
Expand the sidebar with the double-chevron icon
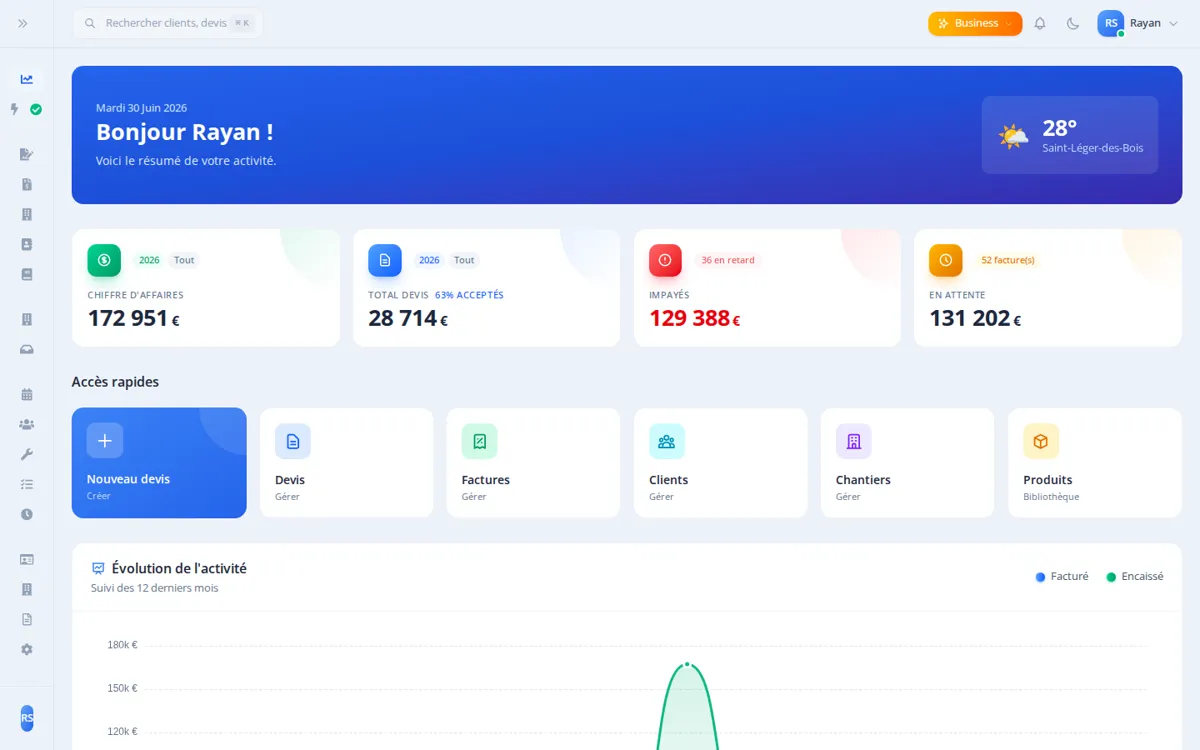coord(23,23)
